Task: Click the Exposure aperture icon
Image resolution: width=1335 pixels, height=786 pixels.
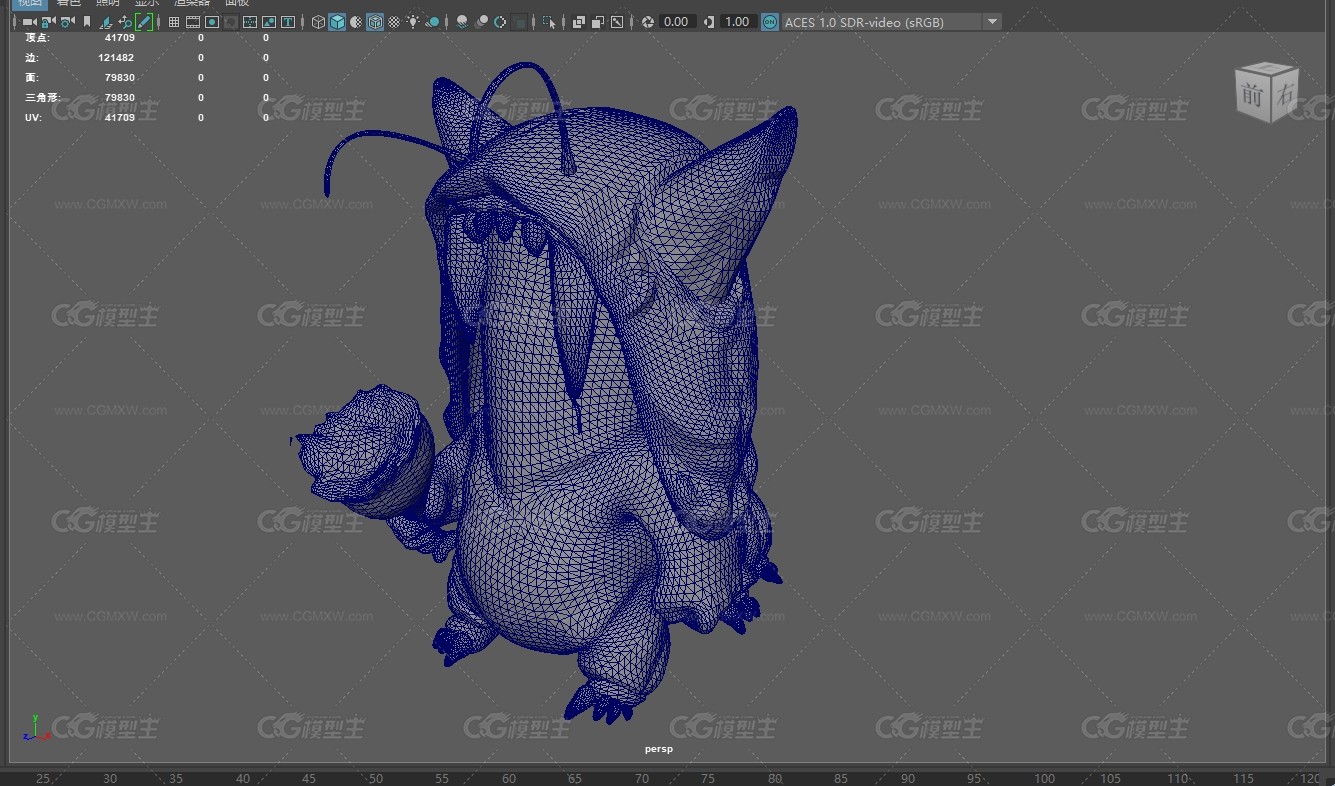Action: pos(647,21)
